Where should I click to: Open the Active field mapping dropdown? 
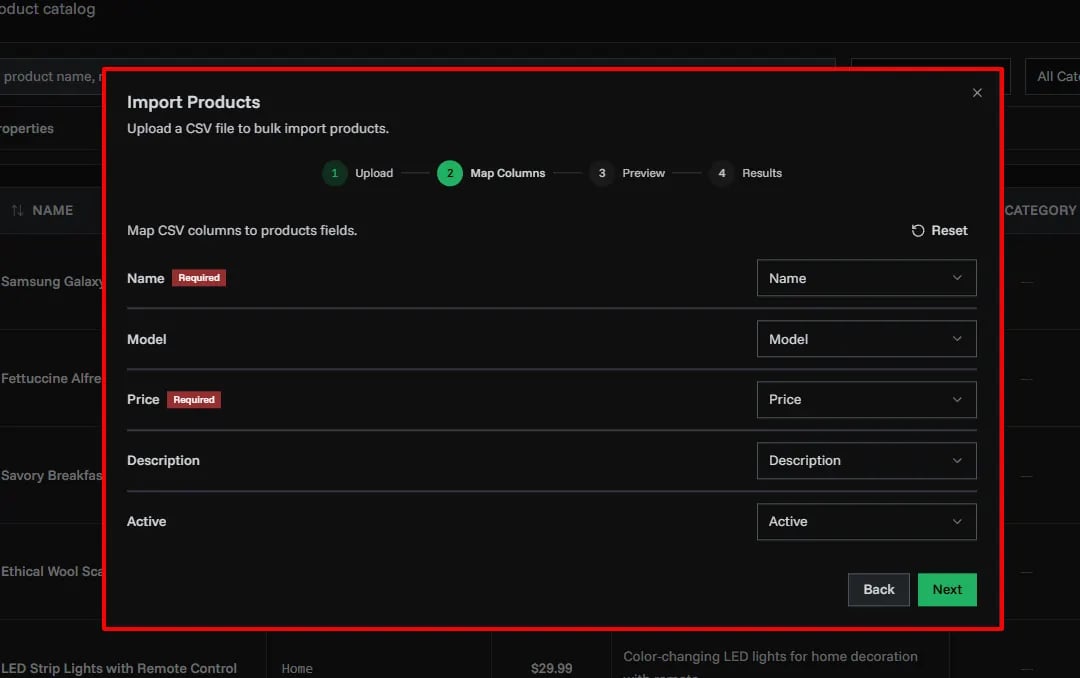866,521
